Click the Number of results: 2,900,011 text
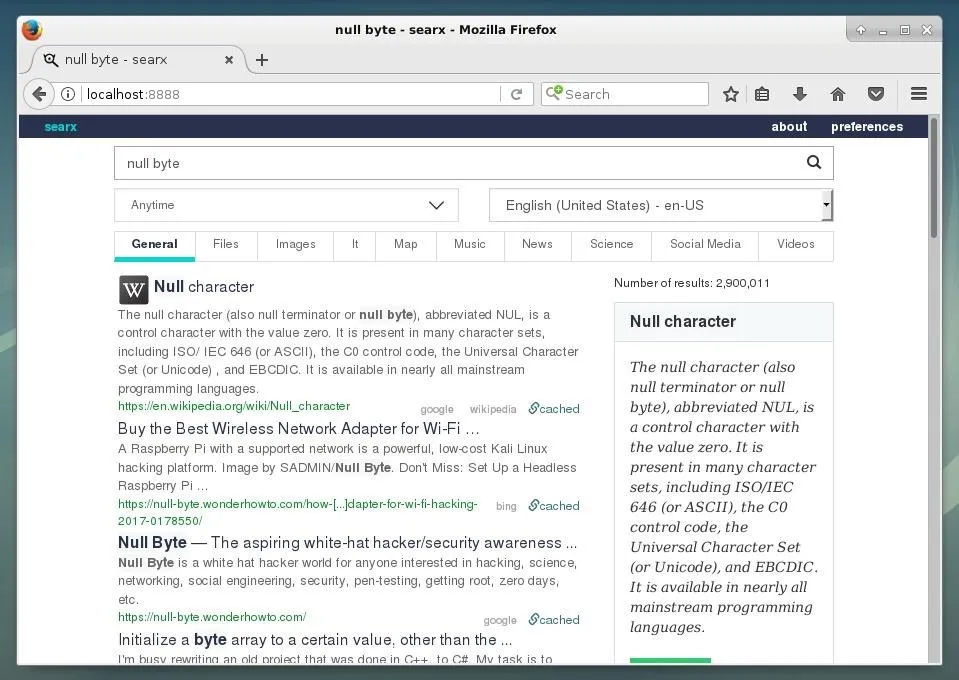Screen dimensions: 959x680 click(692, 283)
